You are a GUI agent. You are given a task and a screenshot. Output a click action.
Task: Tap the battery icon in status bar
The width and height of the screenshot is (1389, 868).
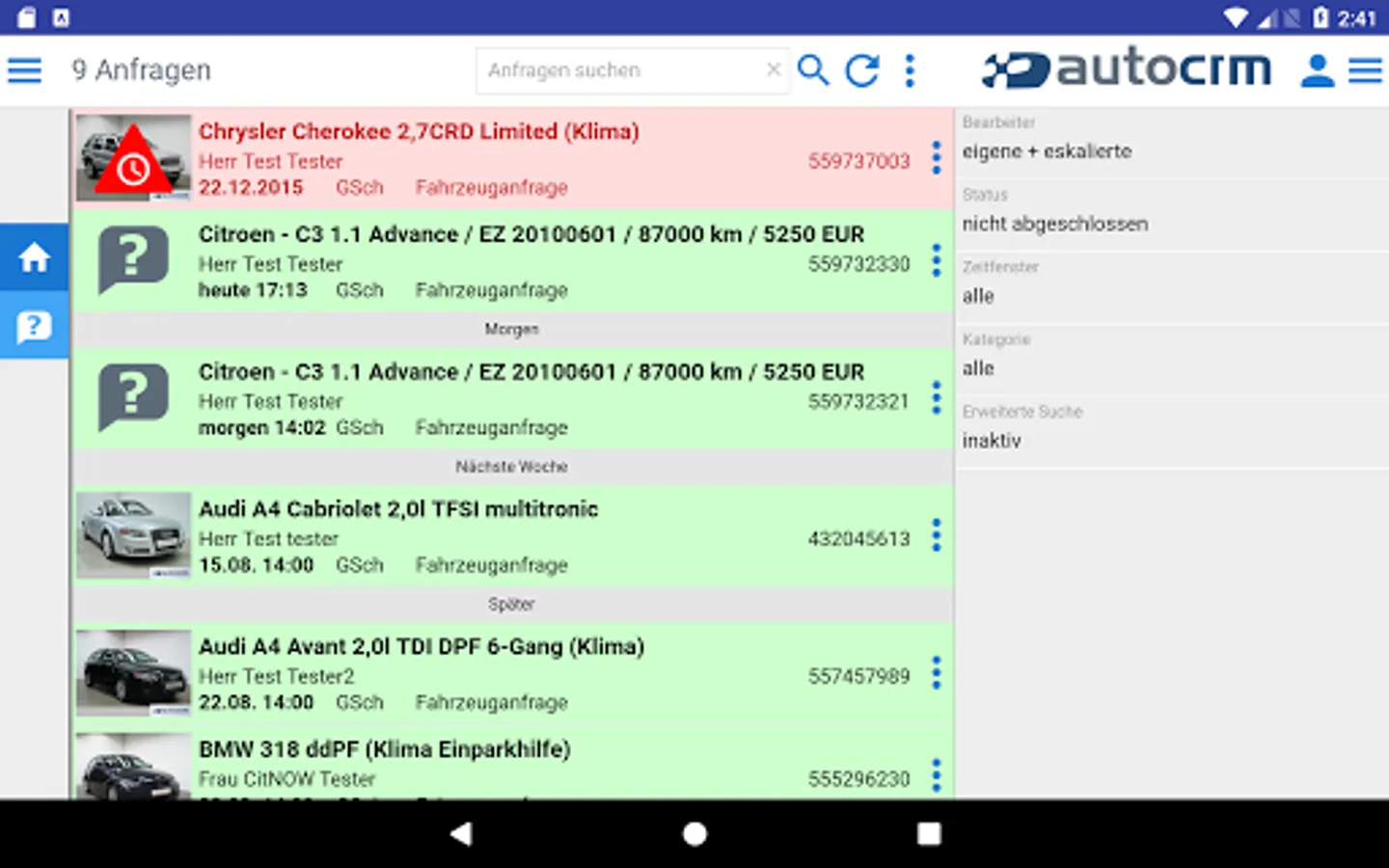pyautogui.click(x=1321, y=17)
